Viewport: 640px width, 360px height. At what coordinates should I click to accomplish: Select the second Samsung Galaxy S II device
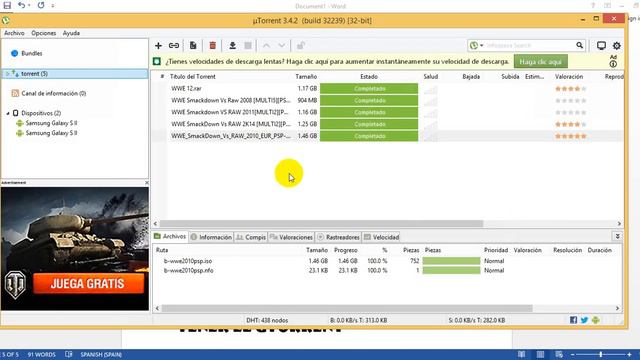[x=51, y=133]
